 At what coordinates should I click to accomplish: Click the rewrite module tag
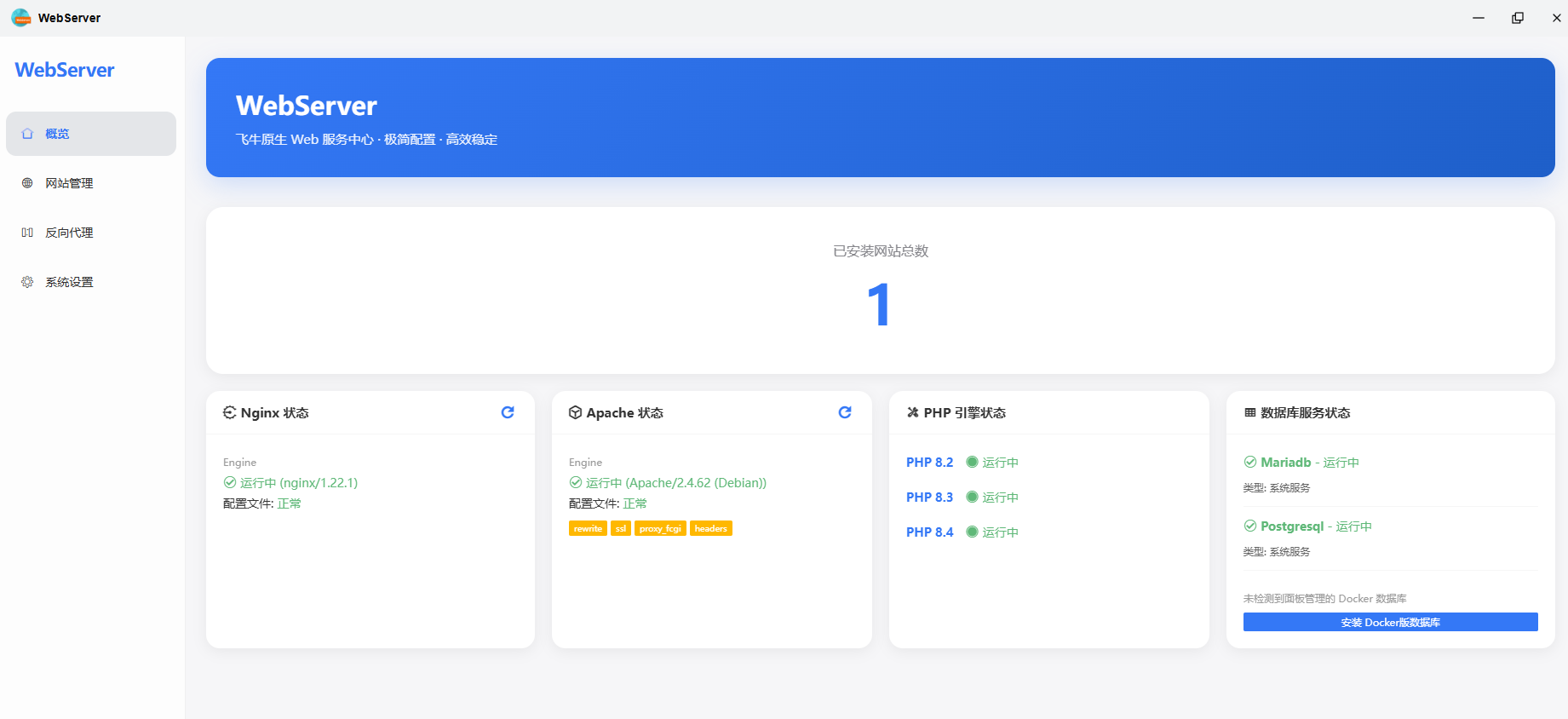588,528
